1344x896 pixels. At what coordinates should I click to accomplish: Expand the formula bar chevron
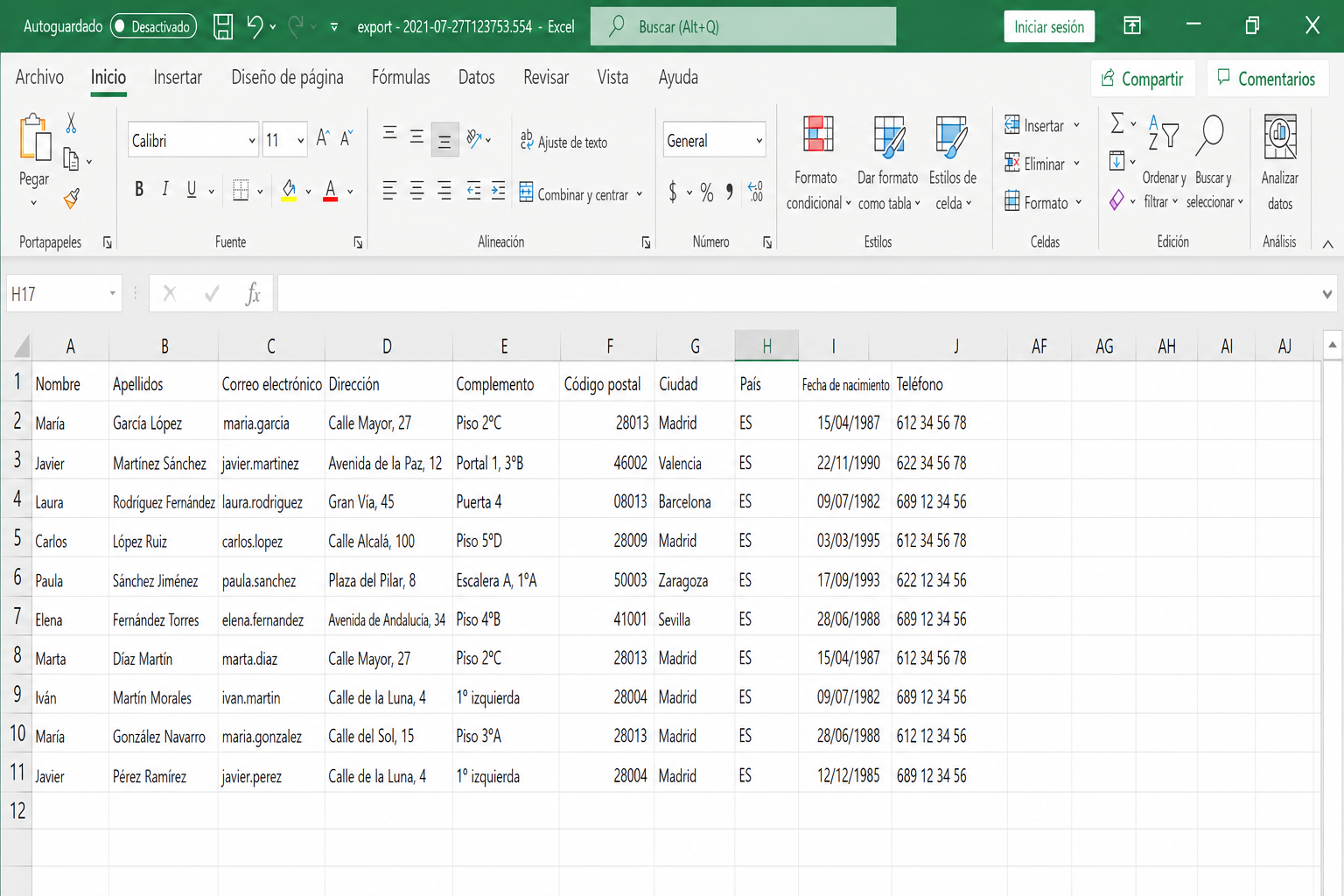pos(1327,295)
